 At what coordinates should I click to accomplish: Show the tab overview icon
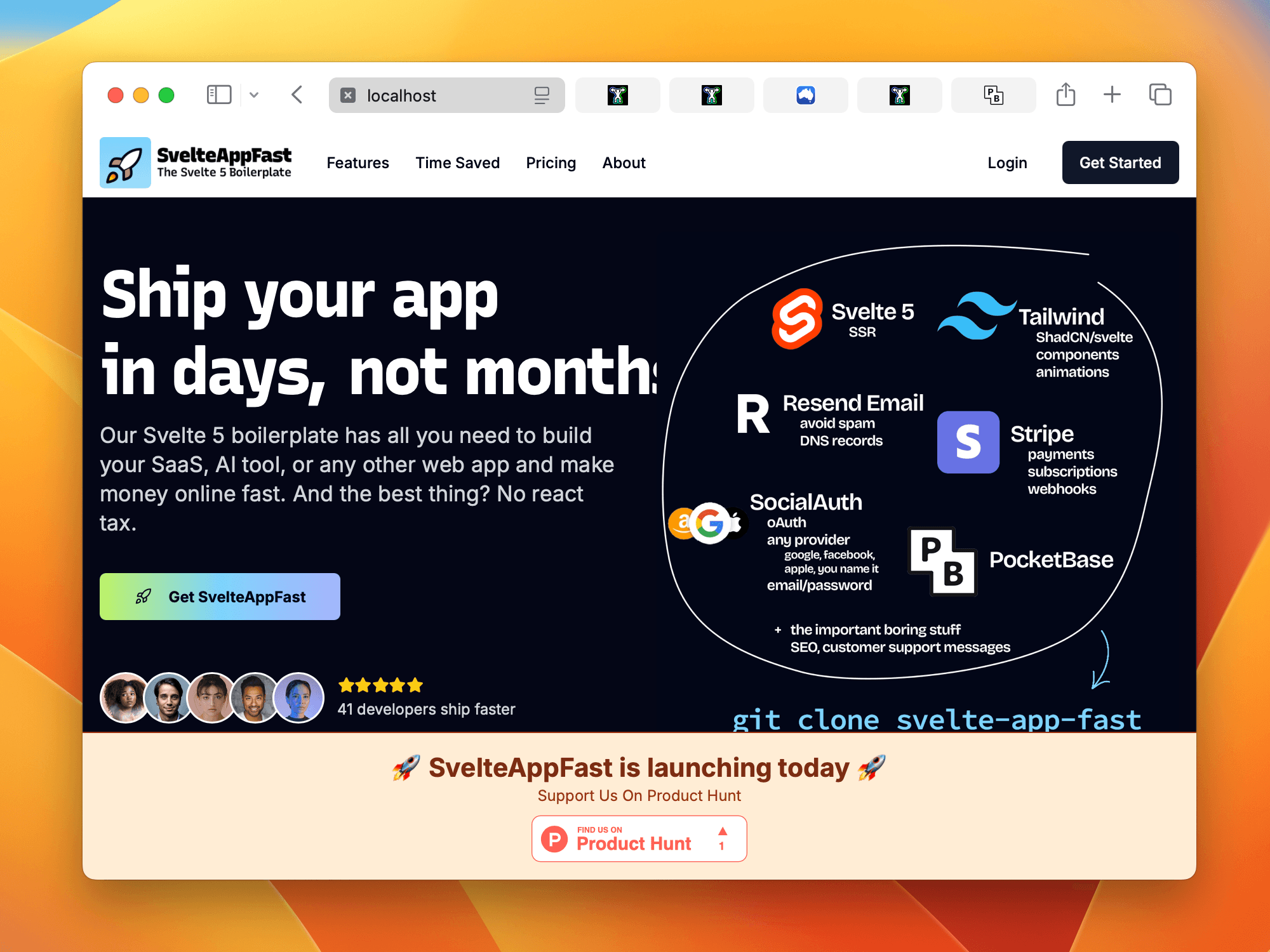point(1160,95)
